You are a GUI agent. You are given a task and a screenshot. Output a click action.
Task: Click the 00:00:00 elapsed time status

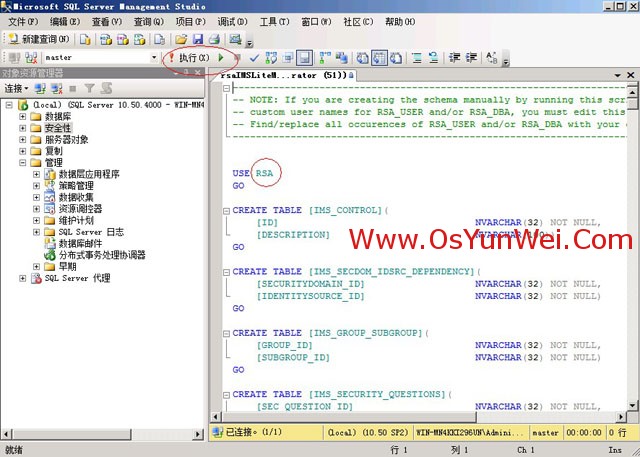pyautogui.click(x=584, y=433)
